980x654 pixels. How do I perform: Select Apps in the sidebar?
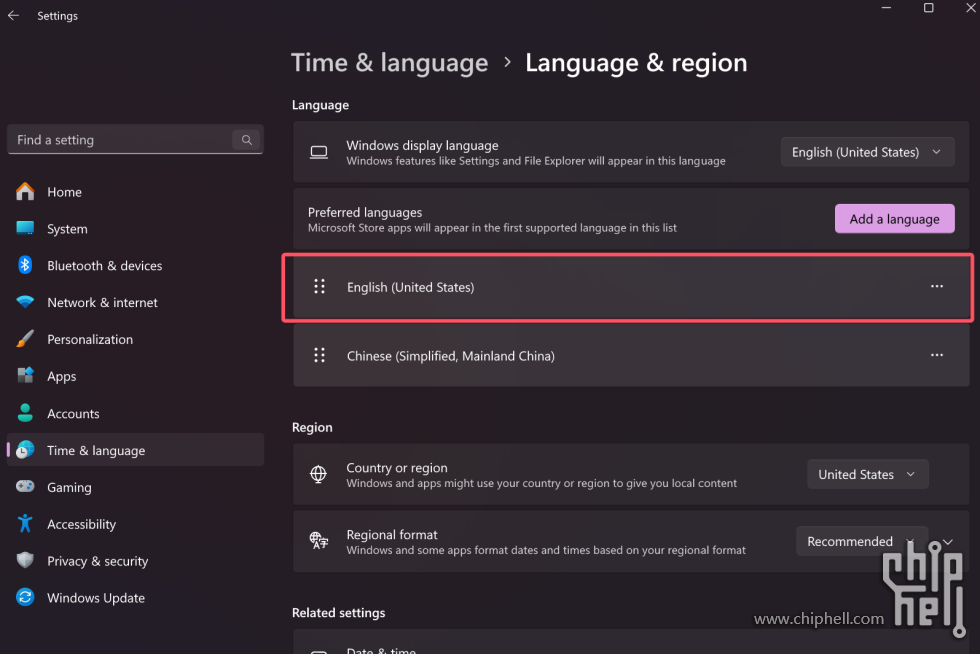point(135,376)
